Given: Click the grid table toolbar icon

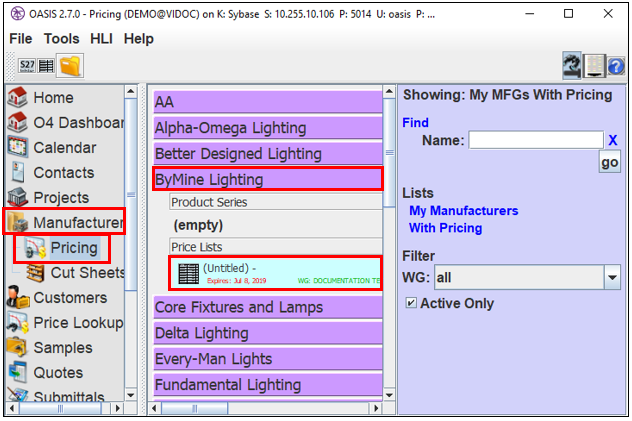Looking at the screenshot, I should click(x=46, y=66).
